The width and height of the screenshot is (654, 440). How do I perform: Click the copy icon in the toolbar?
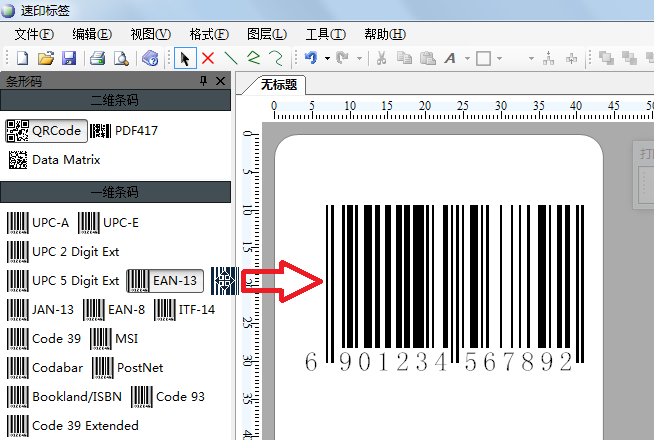(x=404, y=58)
